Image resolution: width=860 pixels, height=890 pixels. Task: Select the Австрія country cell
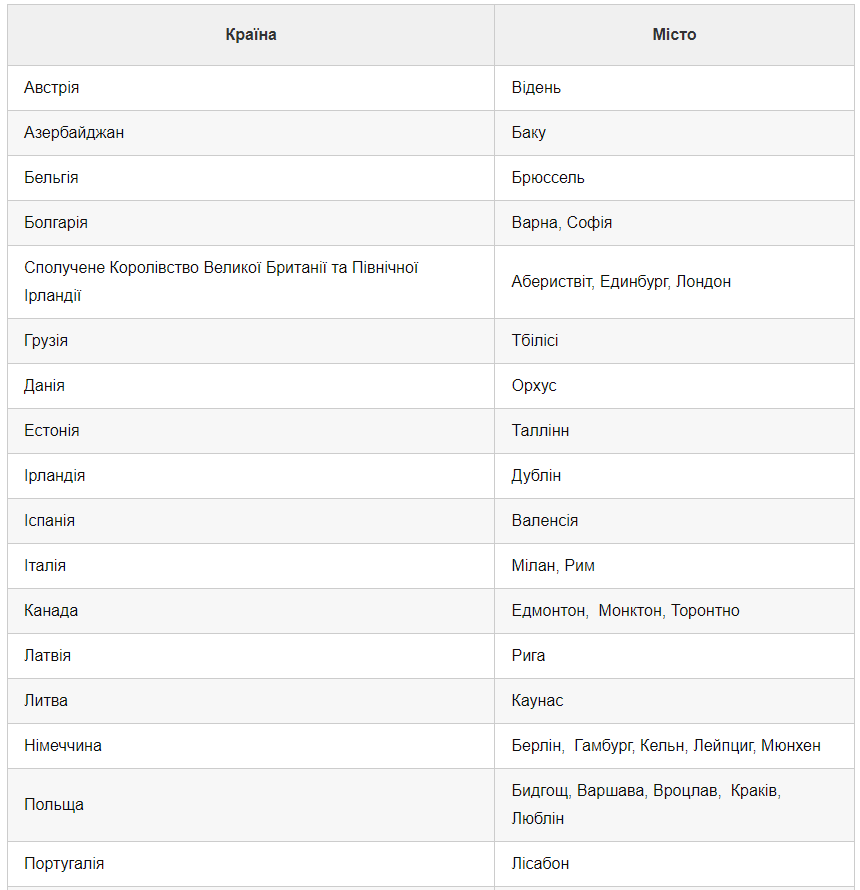coord(52,88)
